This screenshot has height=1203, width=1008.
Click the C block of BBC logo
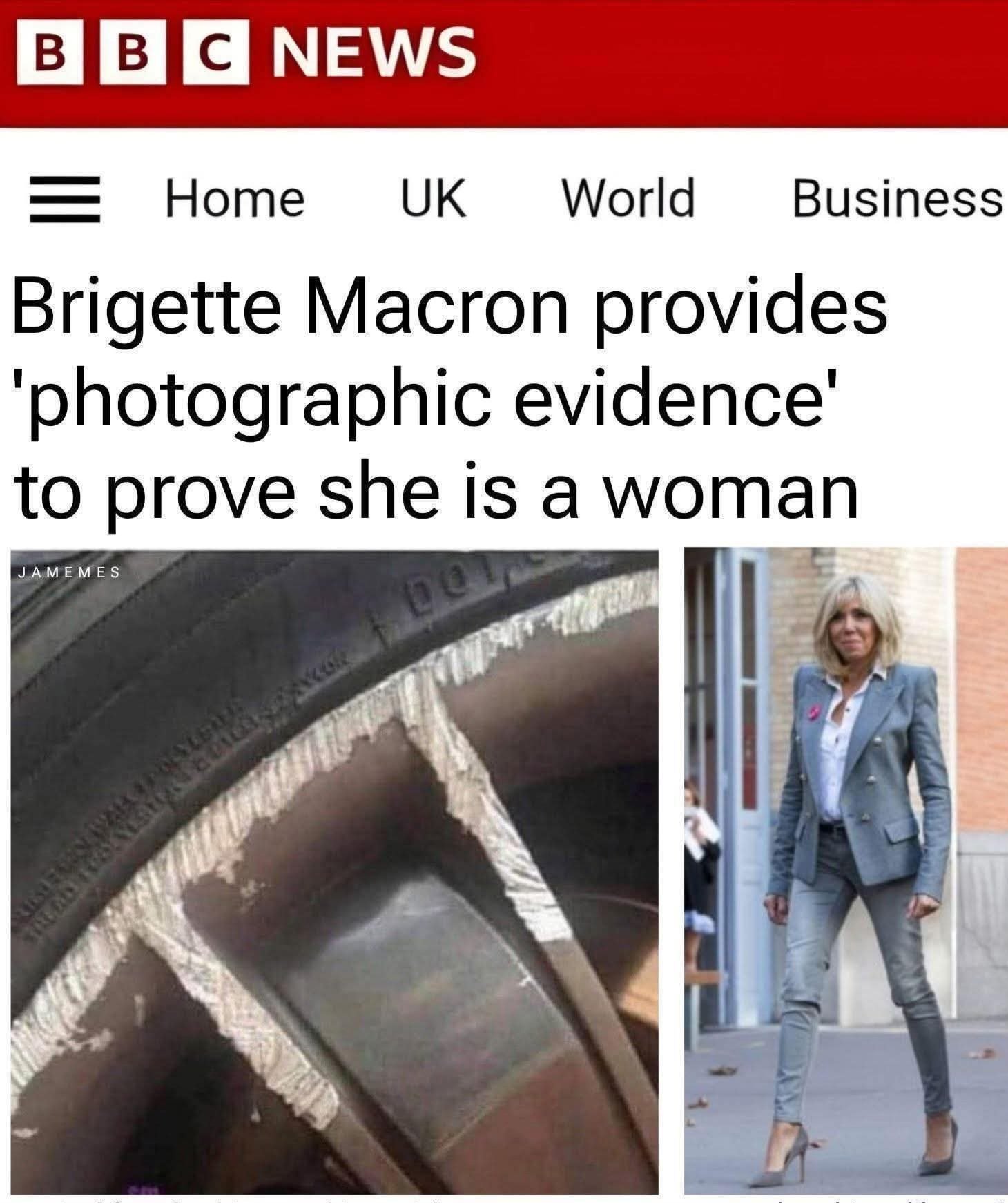click(x=216, y=50)
